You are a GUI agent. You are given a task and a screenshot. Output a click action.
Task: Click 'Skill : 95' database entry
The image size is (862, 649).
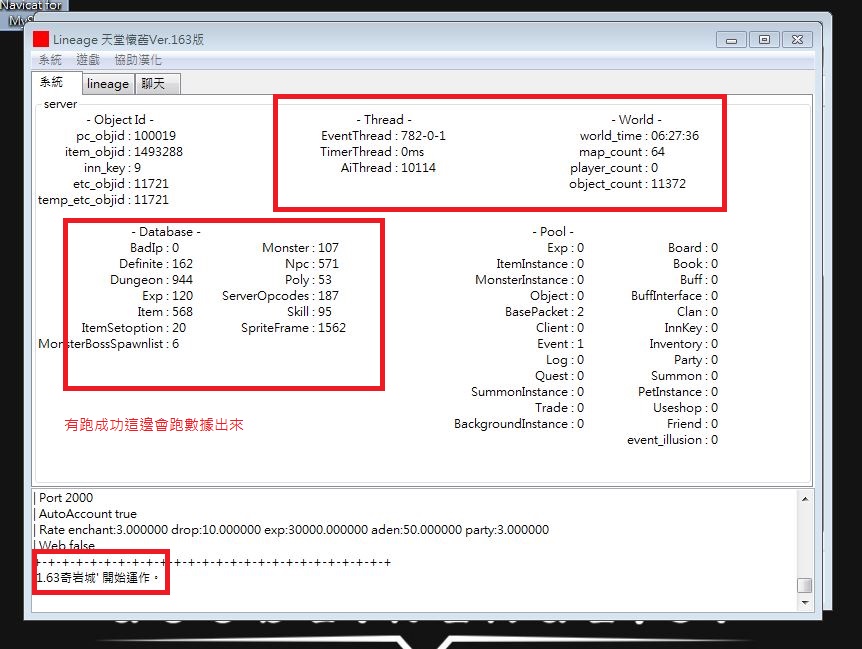tap(310, 312)
